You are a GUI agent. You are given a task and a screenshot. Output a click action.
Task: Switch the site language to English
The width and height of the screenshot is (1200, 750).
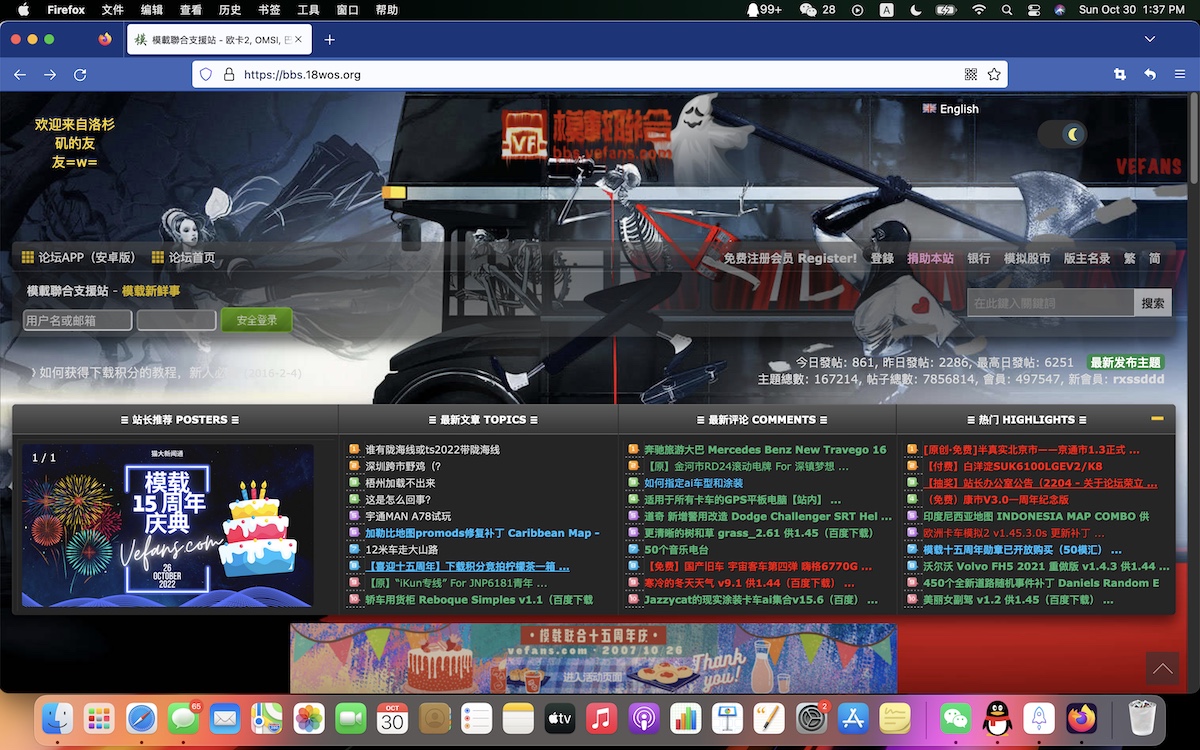pos(951,109)
